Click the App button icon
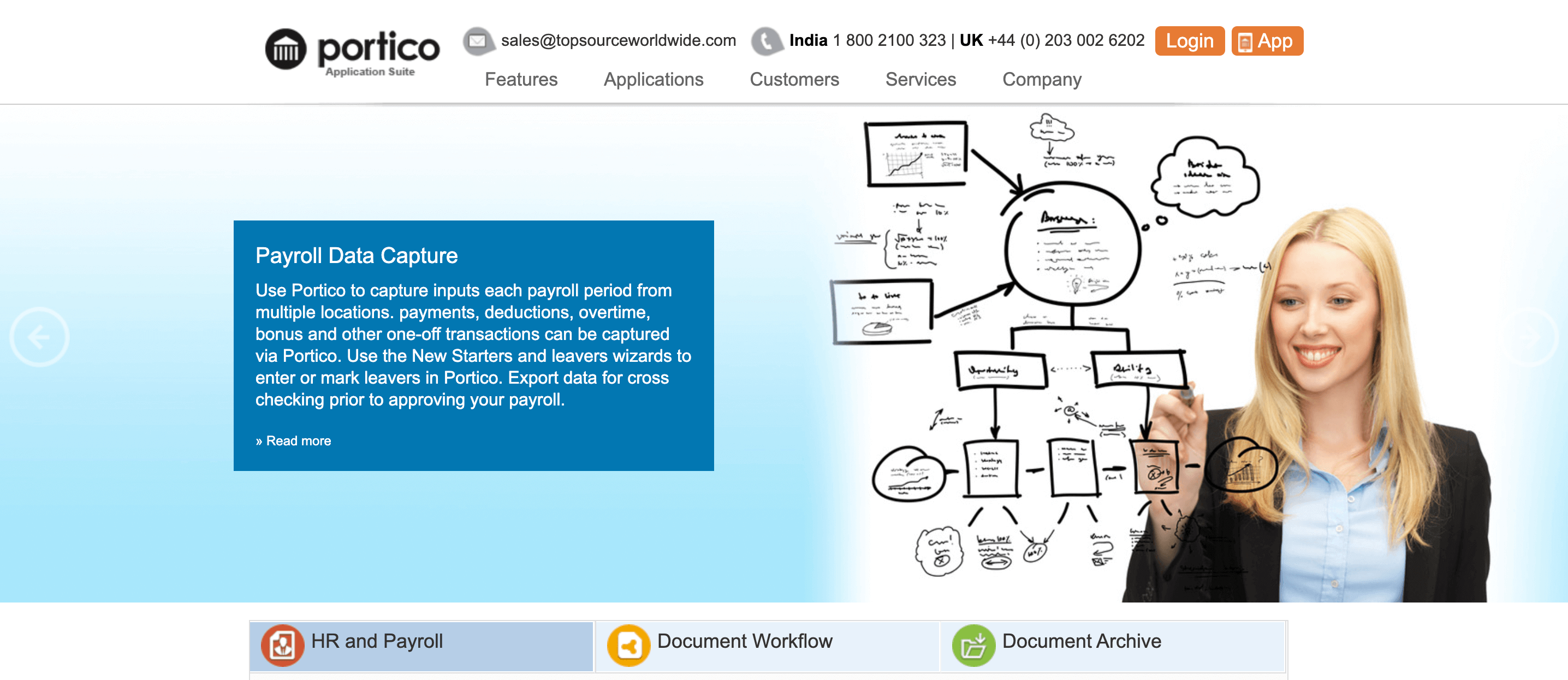Screen dimensions: 1568x680 pos(1247,41)
